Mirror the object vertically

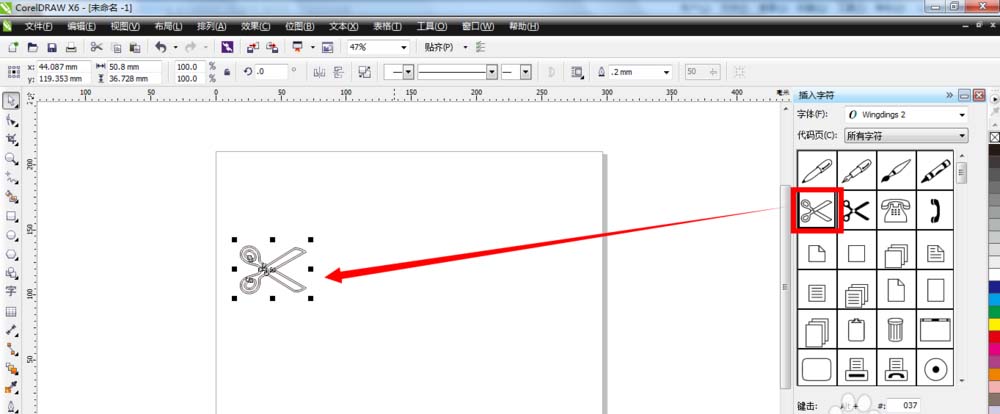[339, 73]
